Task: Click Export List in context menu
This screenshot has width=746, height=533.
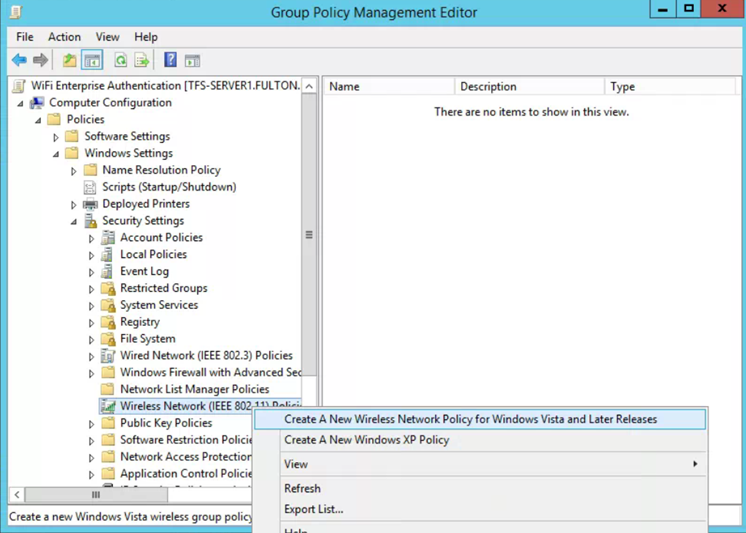Action: tap(313, 509)
